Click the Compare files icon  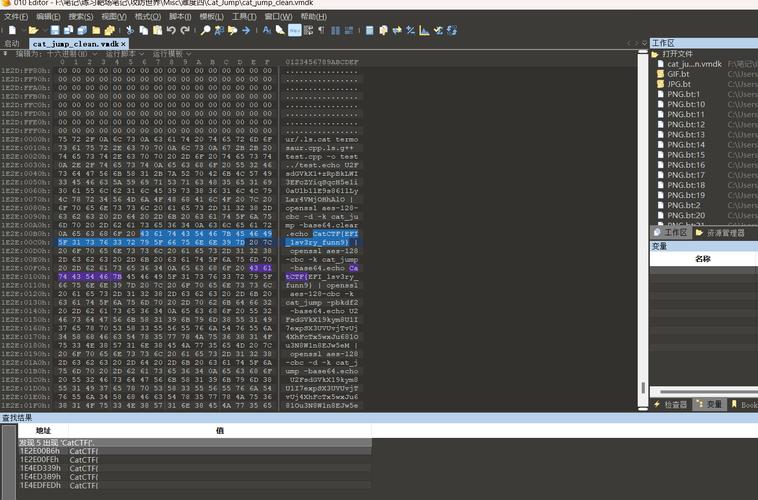tap(383, 30)
